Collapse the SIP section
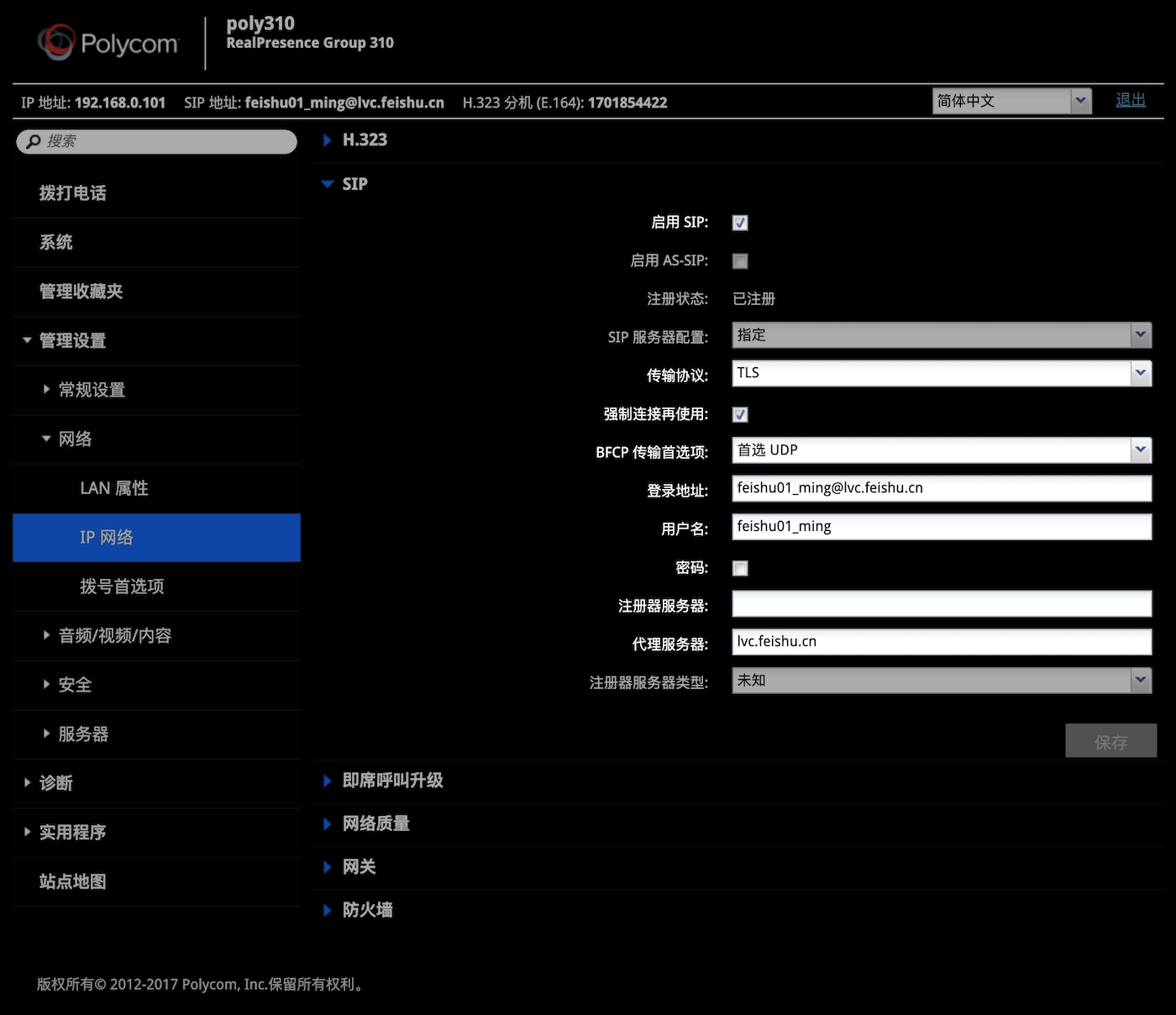 pos(328,184)
